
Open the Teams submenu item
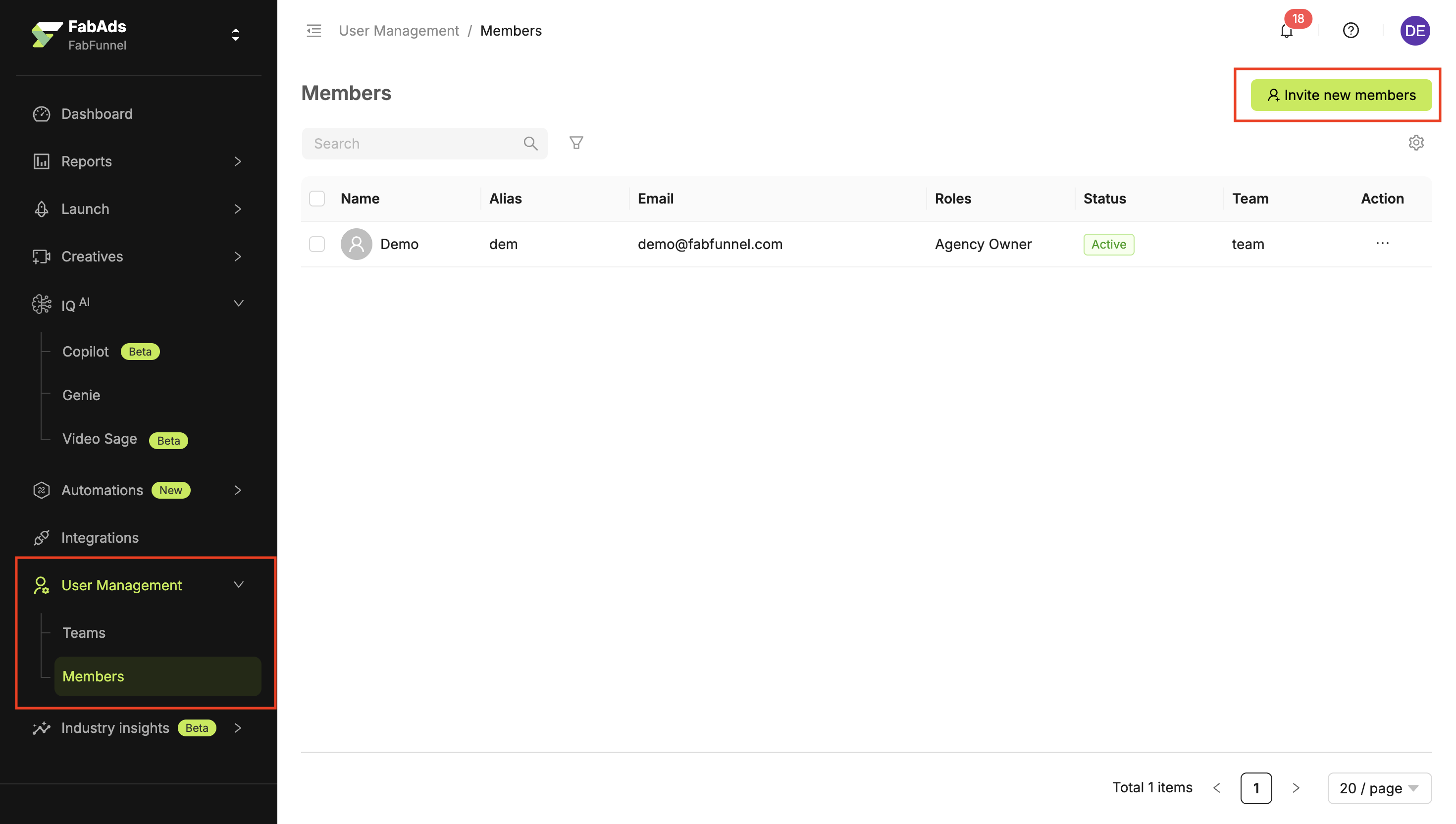click(84, 632)
